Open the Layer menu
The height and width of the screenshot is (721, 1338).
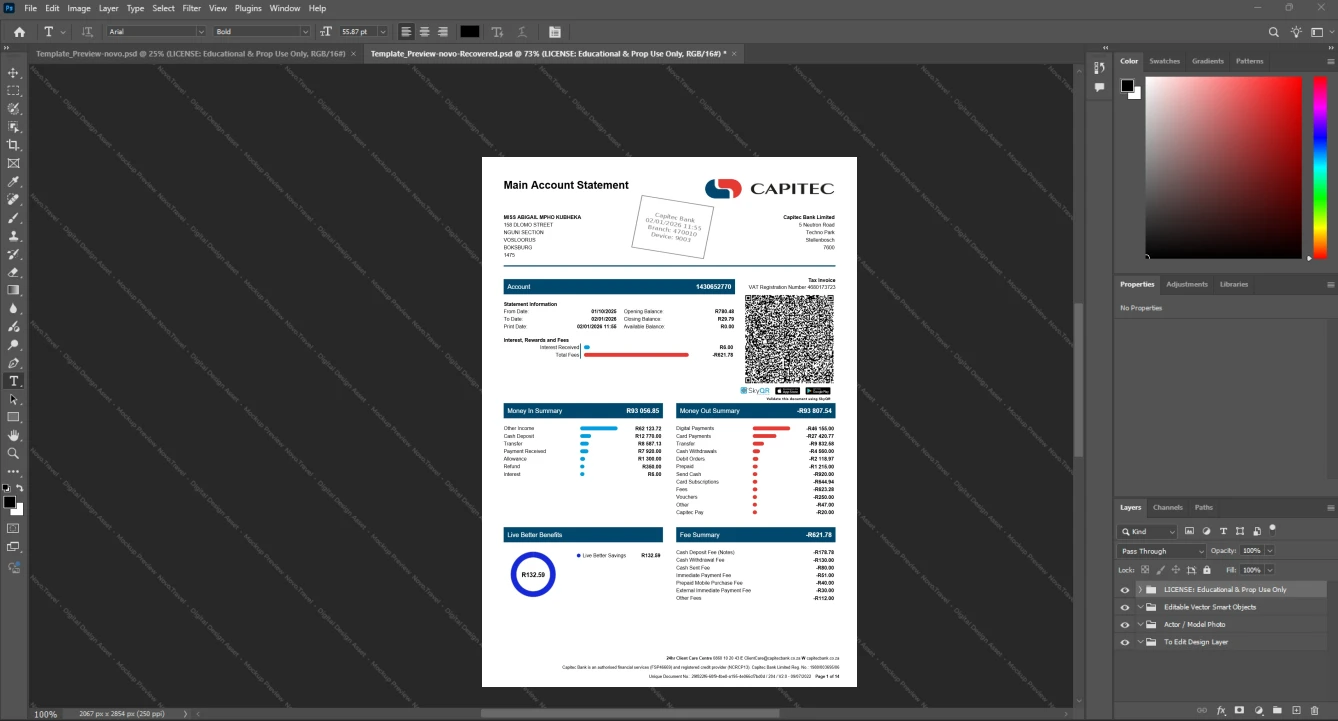pyautogui.click(x=108, y=8)
